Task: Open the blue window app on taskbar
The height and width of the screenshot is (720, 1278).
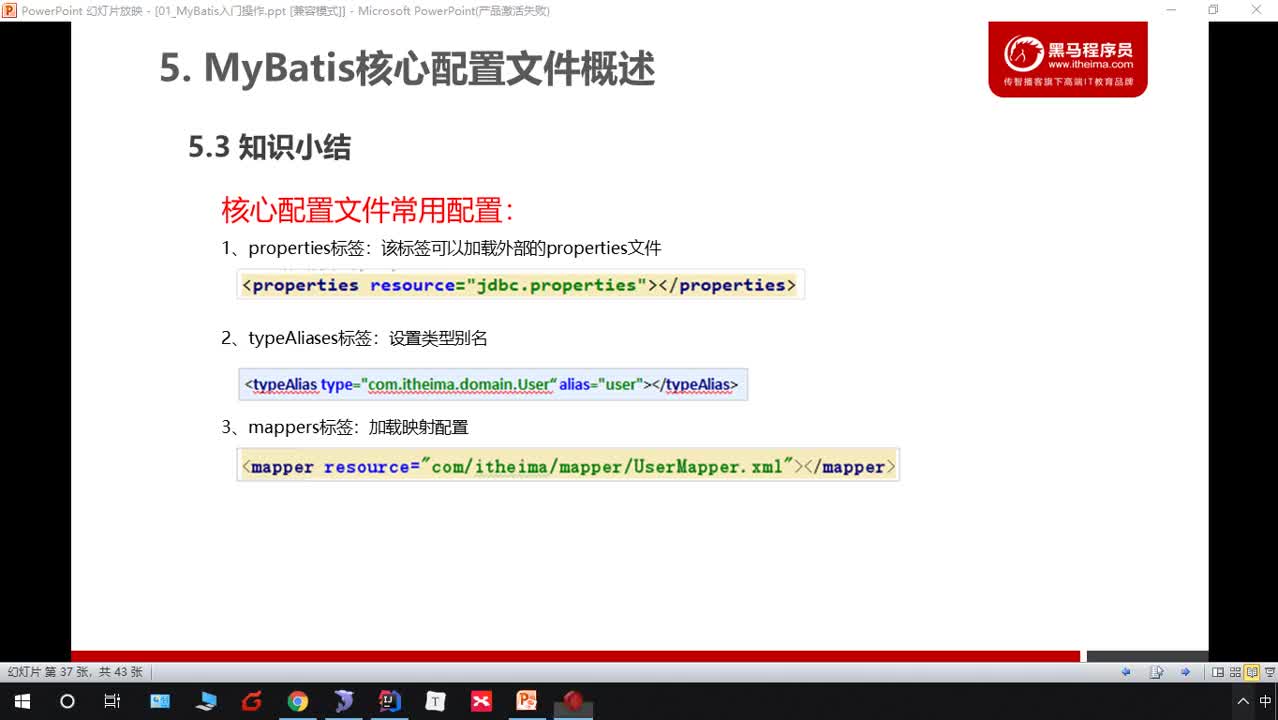Action: tap(160, 701)
